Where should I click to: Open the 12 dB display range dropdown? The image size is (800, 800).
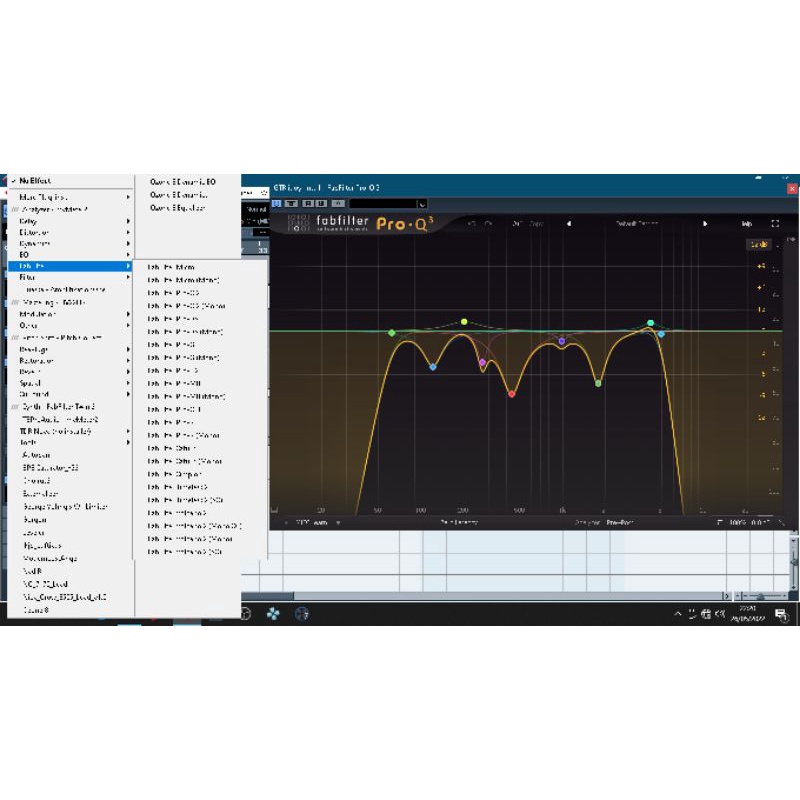757,244
